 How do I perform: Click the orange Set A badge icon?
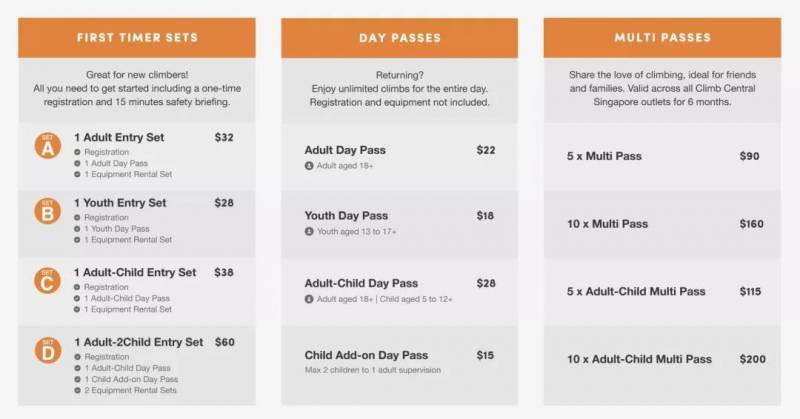(x=46, y=146)
